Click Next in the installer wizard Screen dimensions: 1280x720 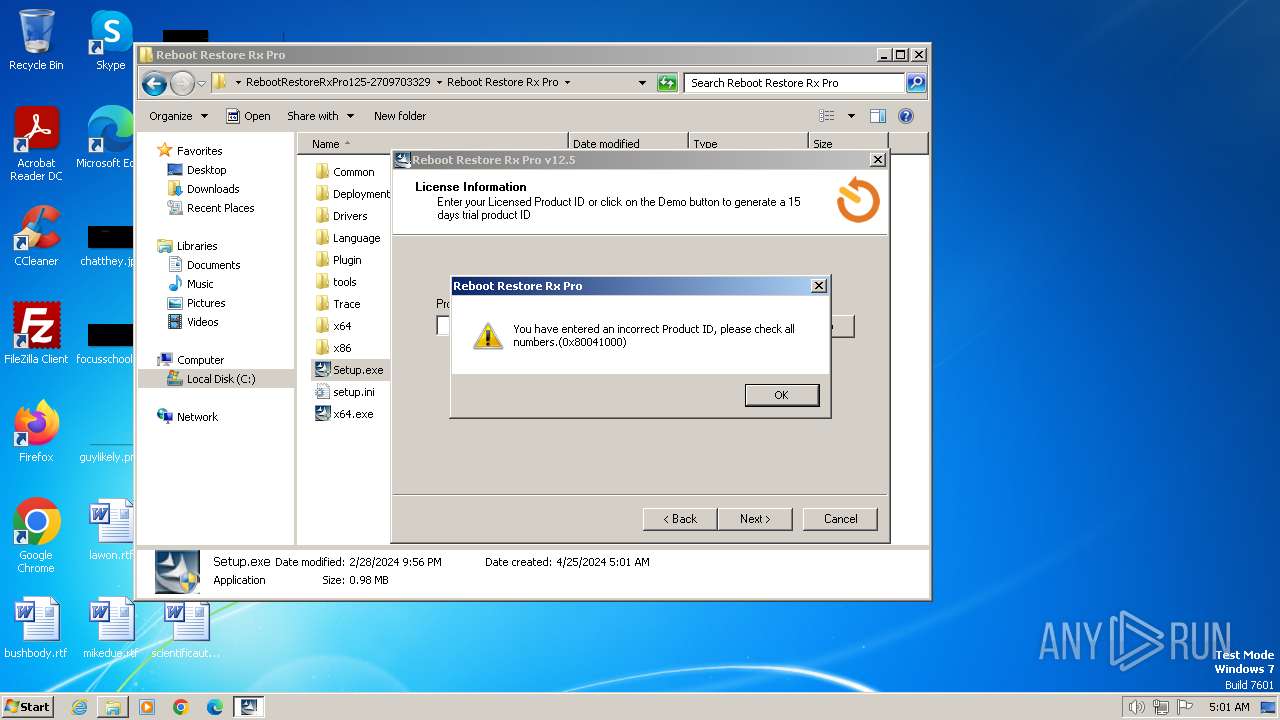755,519
